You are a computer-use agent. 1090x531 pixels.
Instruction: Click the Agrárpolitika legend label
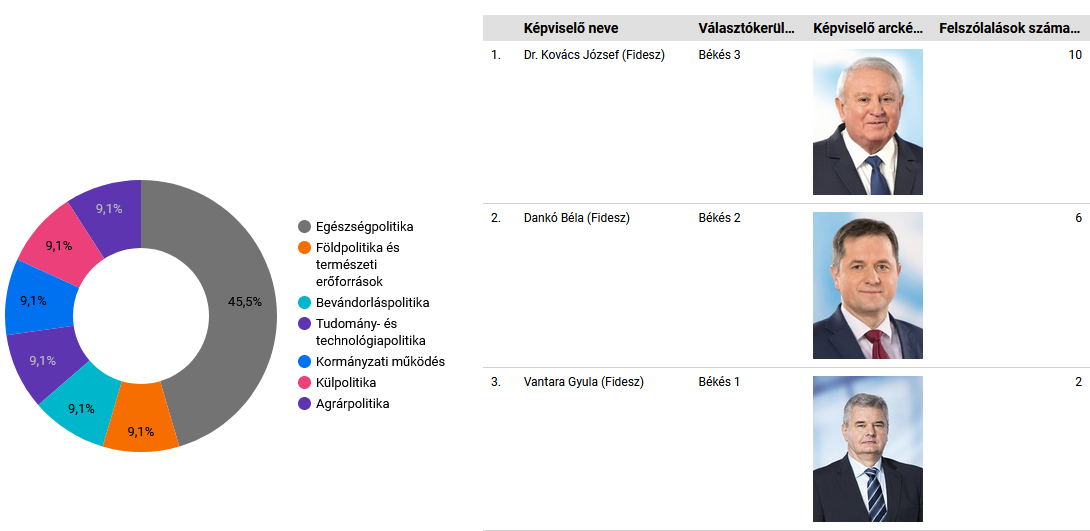pos(352,404)
